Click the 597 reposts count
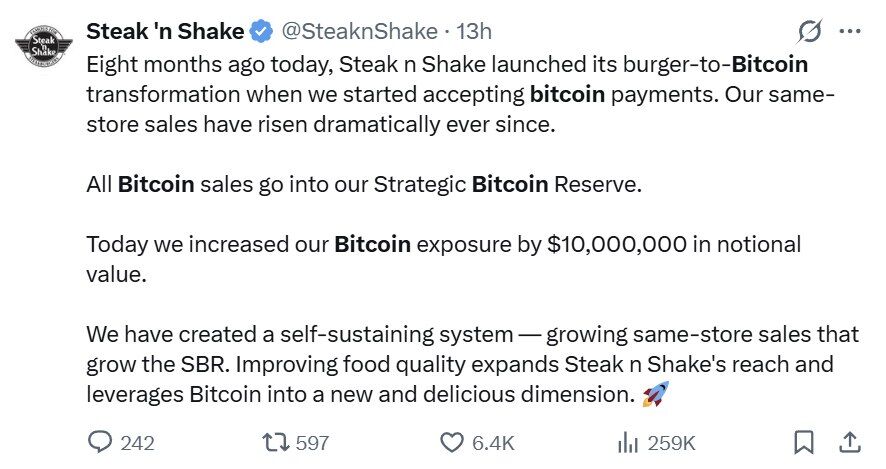Screen dimensions: 886x469 [x=312, y=442]
